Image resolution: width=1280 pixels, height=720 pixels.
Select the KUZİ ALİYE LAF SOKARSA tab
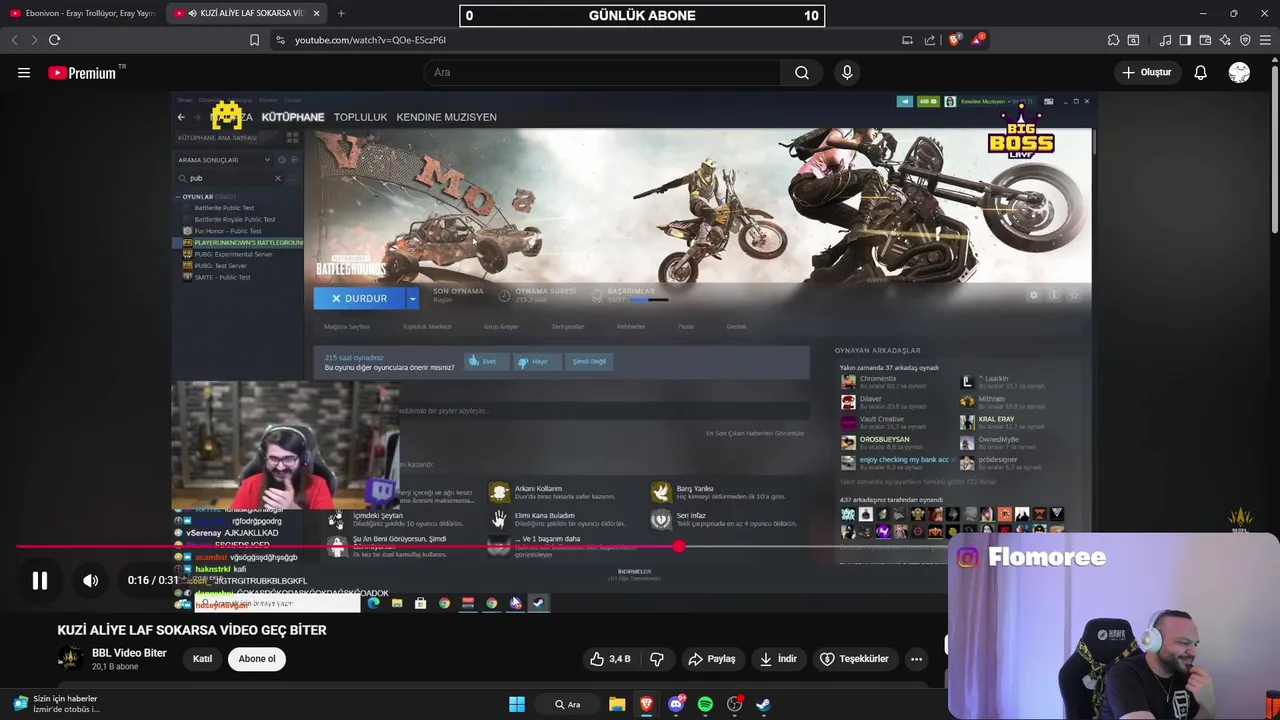[246, 13]
